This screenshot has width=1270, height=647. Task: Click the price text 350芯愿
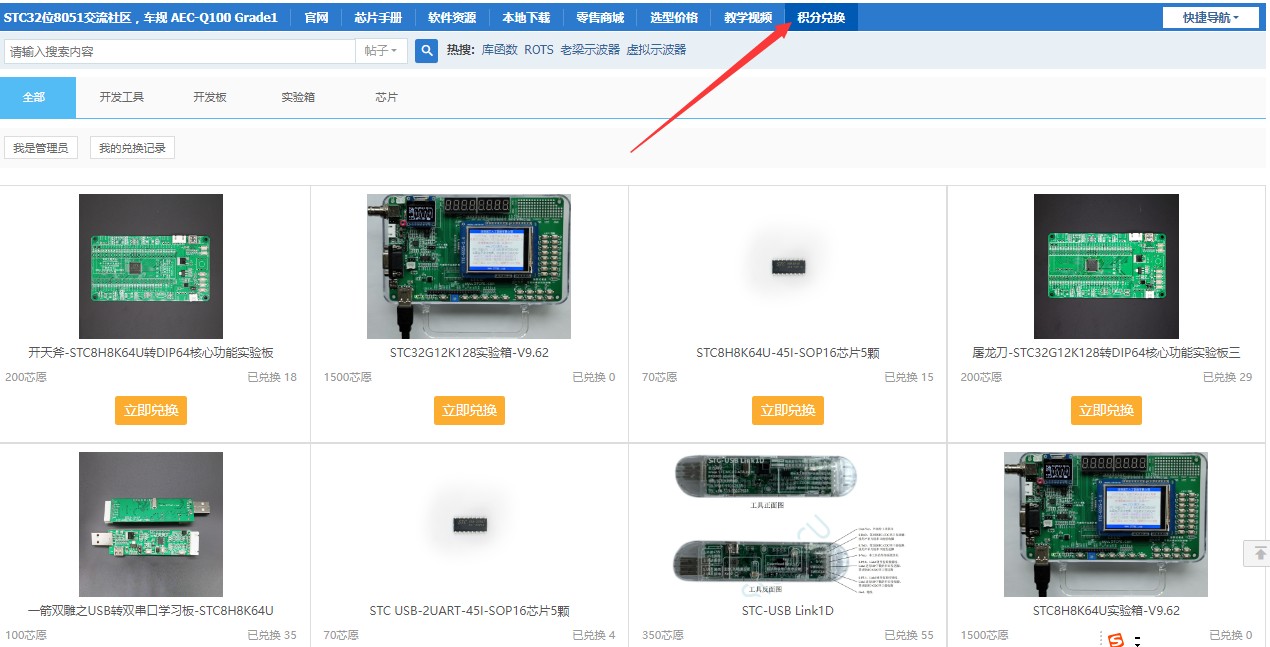663,635
